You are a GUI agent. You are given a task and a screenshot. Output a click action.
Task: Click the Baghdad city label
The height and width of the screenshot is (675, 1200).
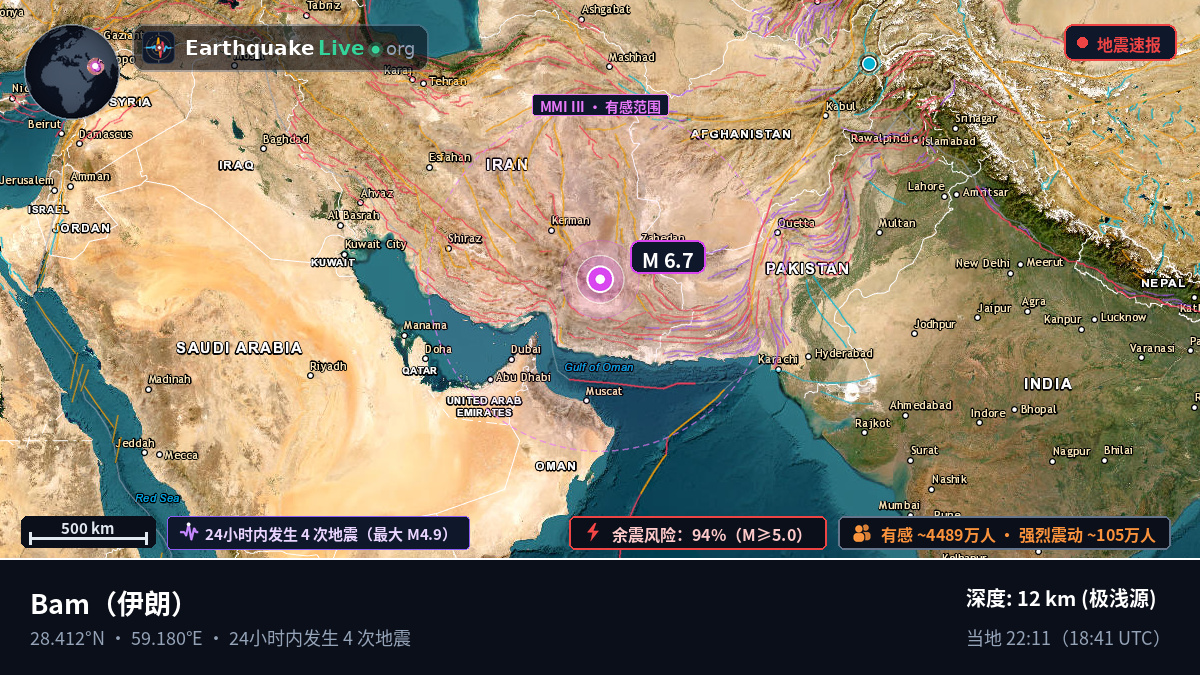point(286,139)
